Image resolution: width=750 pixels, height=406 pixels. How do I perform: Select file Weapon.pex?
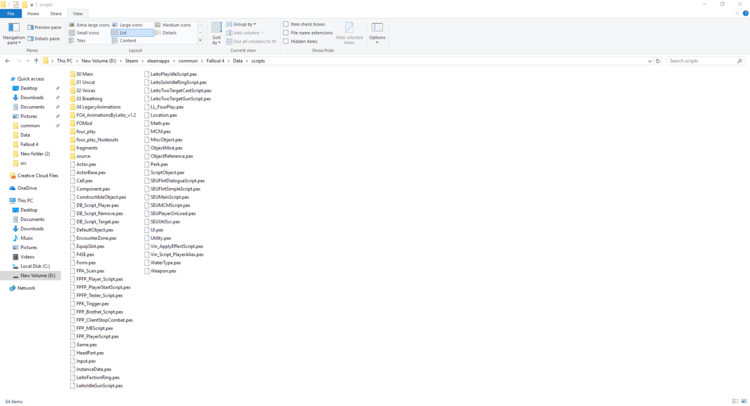(x=160, y=271)
